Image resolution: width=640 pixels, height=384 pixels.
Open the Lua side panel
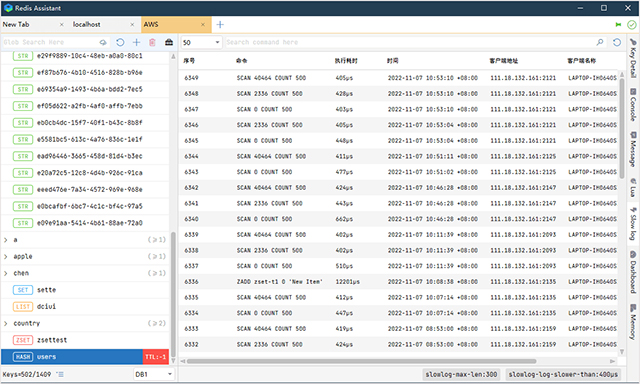point(633,187)
